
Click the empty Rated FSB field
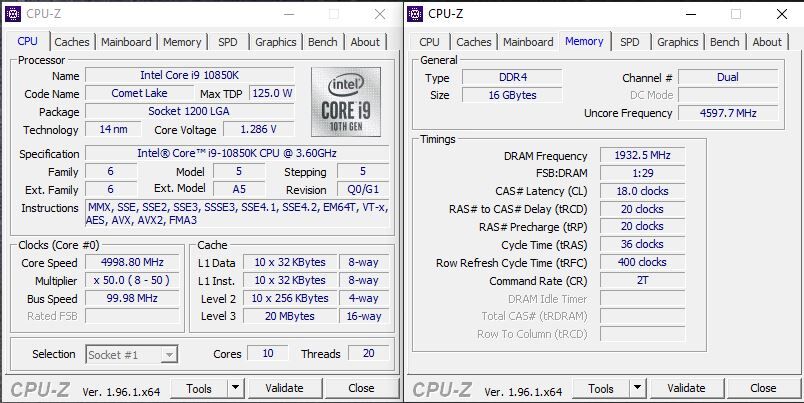(132, 316)
